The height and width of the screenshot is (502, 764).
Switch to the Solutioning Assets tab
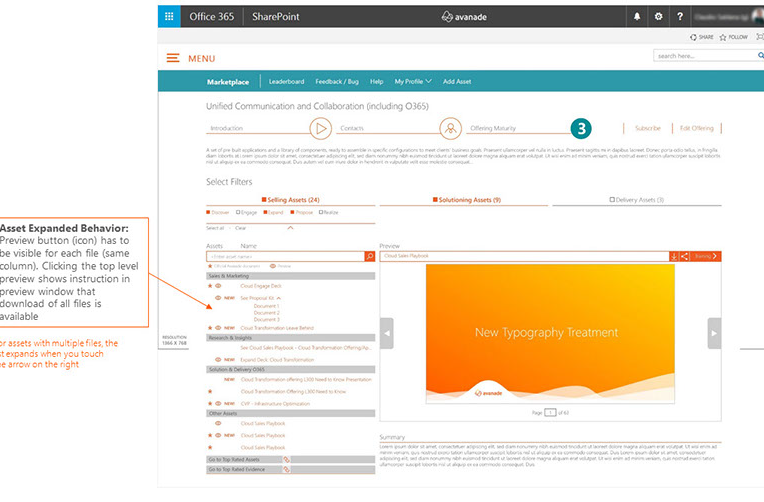pos(467,200)
